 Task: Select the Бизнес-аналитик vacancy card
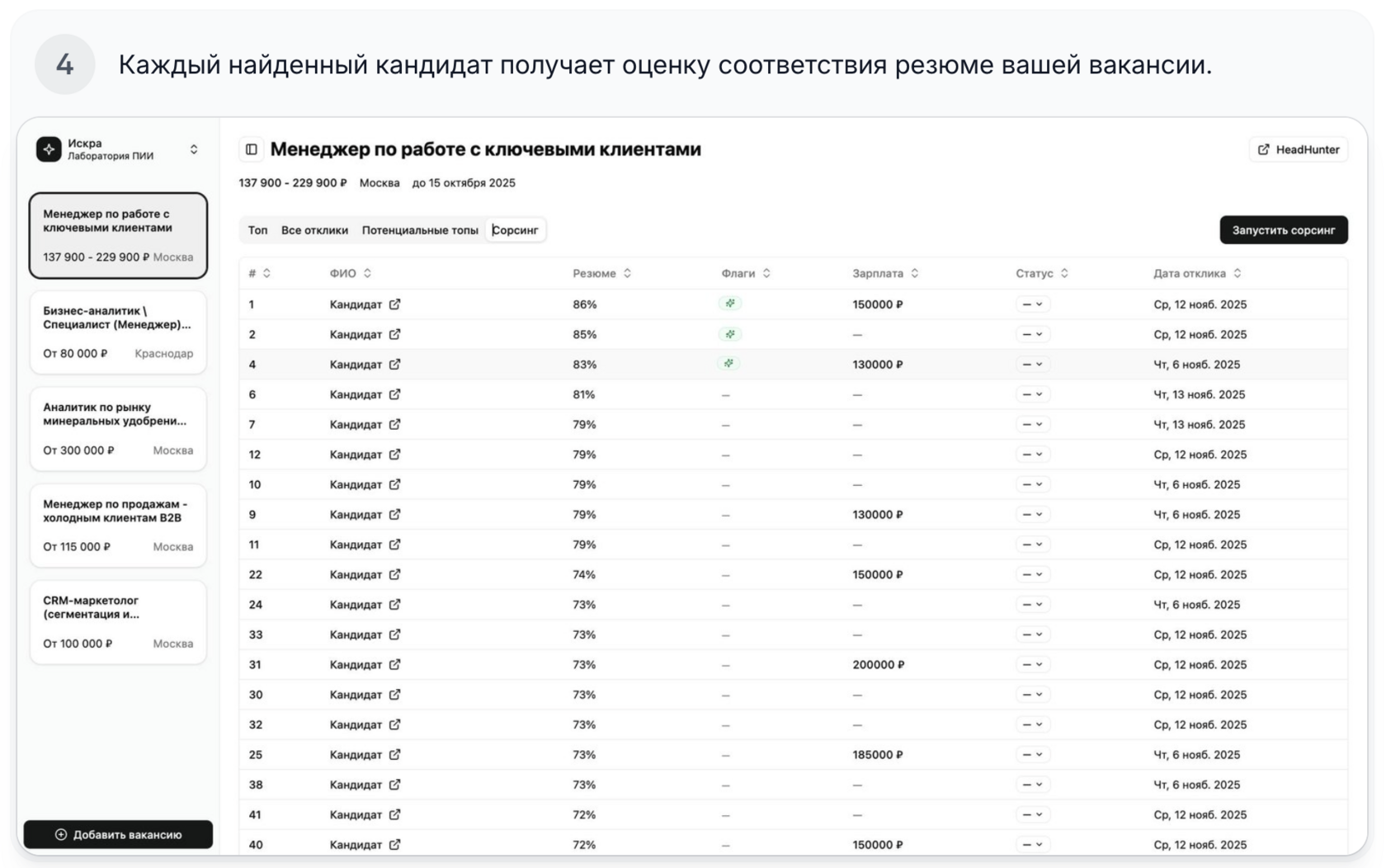pyautogui.click(x=118, y=332)
